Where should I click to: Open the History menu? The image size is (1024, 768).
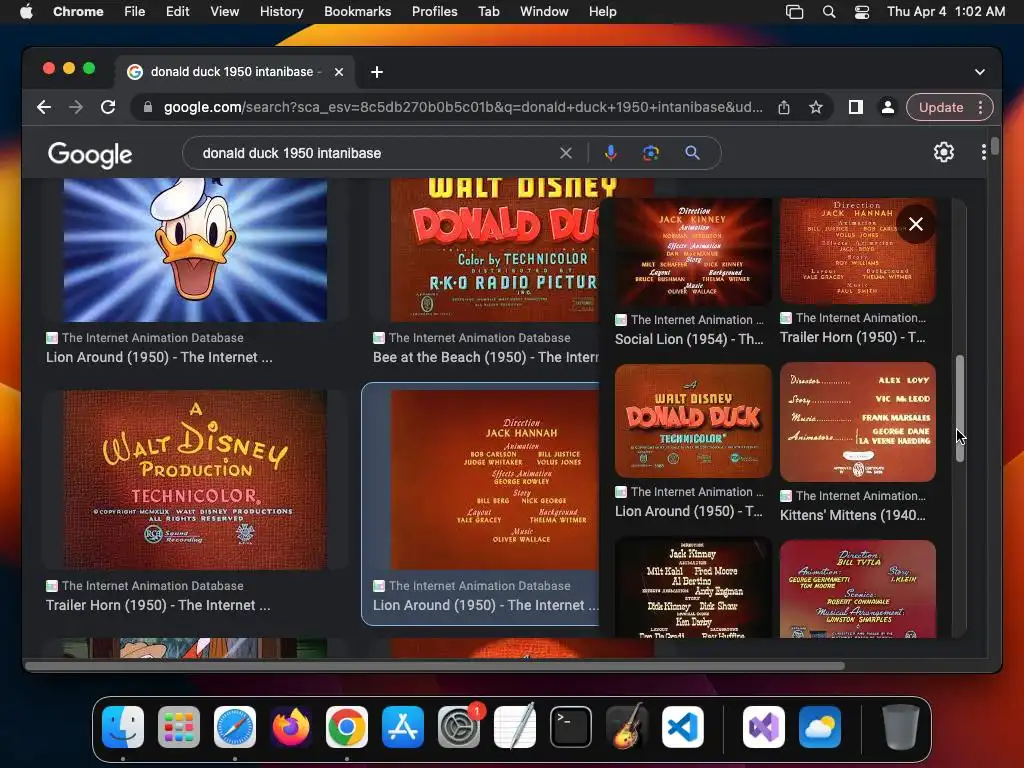(281, 11)
